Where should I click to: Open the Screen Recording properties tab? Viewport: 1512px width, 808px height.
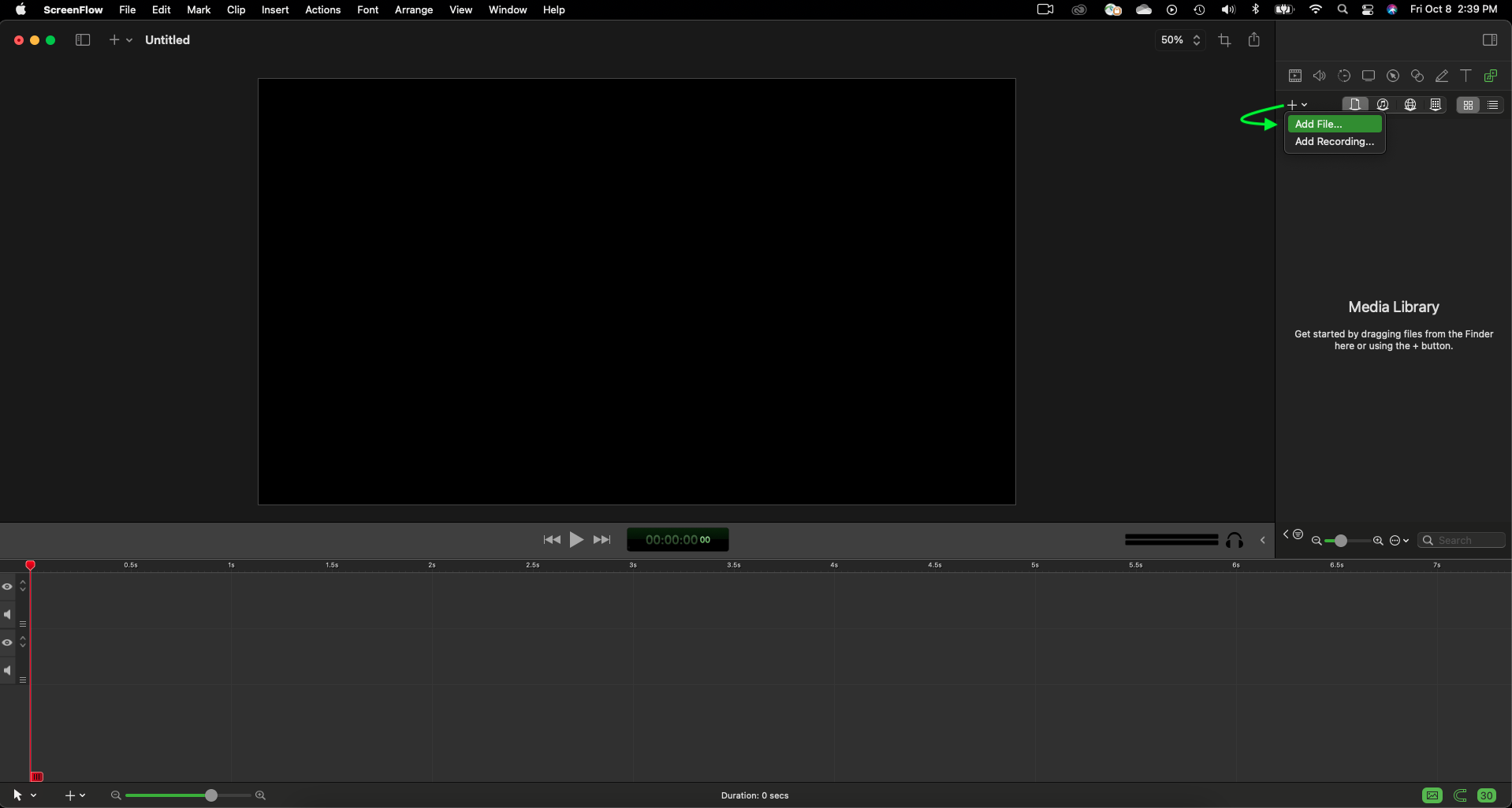tap(1369, 76)
